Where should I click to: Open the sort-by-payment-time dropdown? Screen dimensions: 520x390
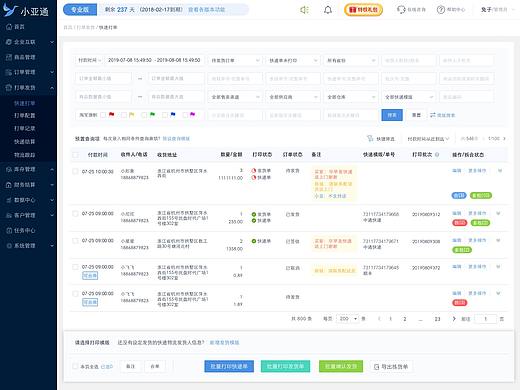click(428, 138)
